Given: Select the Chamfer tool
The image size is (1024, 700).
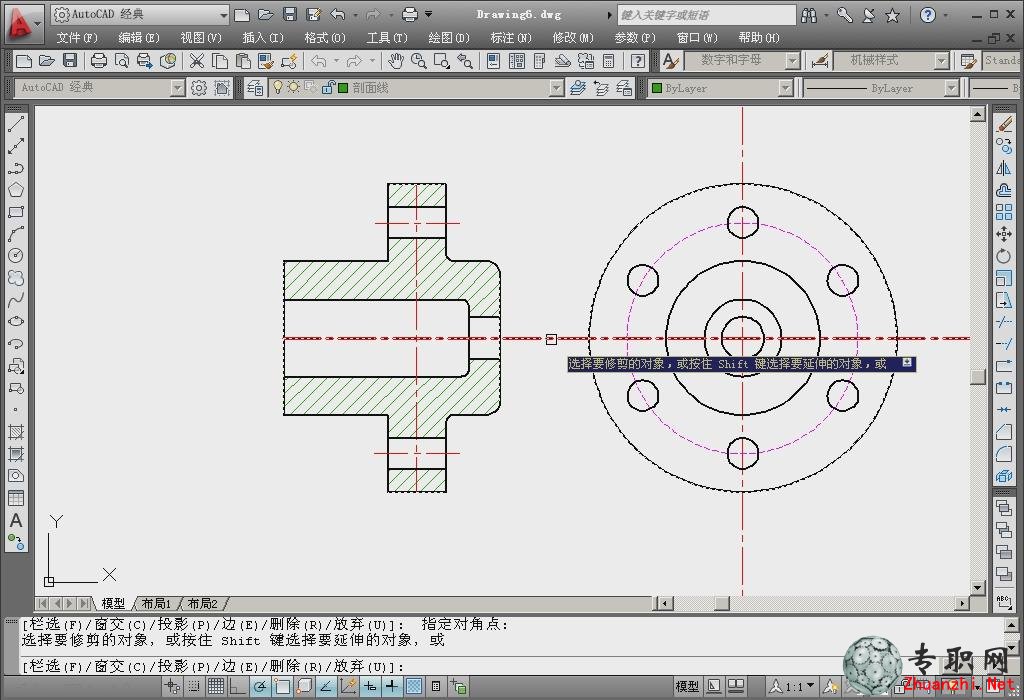Looking at the screenshot, I should (x=1004, y=432).
